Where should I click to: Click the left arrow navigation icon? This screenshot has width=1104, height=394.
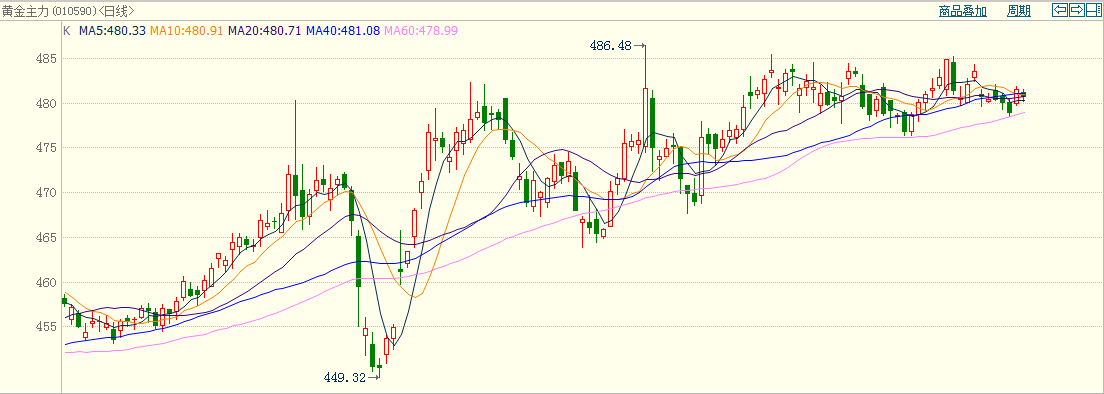coord(1060,10)
